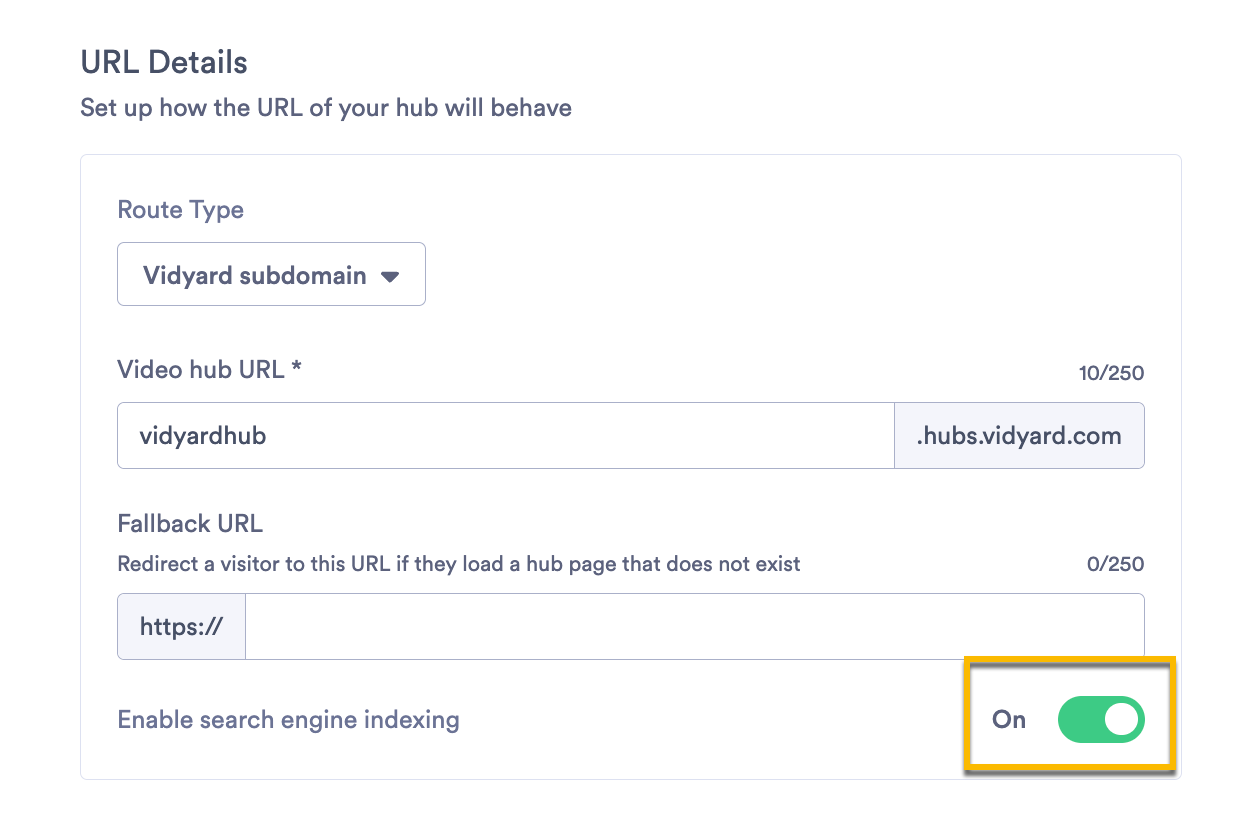
Task: Click the Fallback URL label
Action: pos(190,523)
